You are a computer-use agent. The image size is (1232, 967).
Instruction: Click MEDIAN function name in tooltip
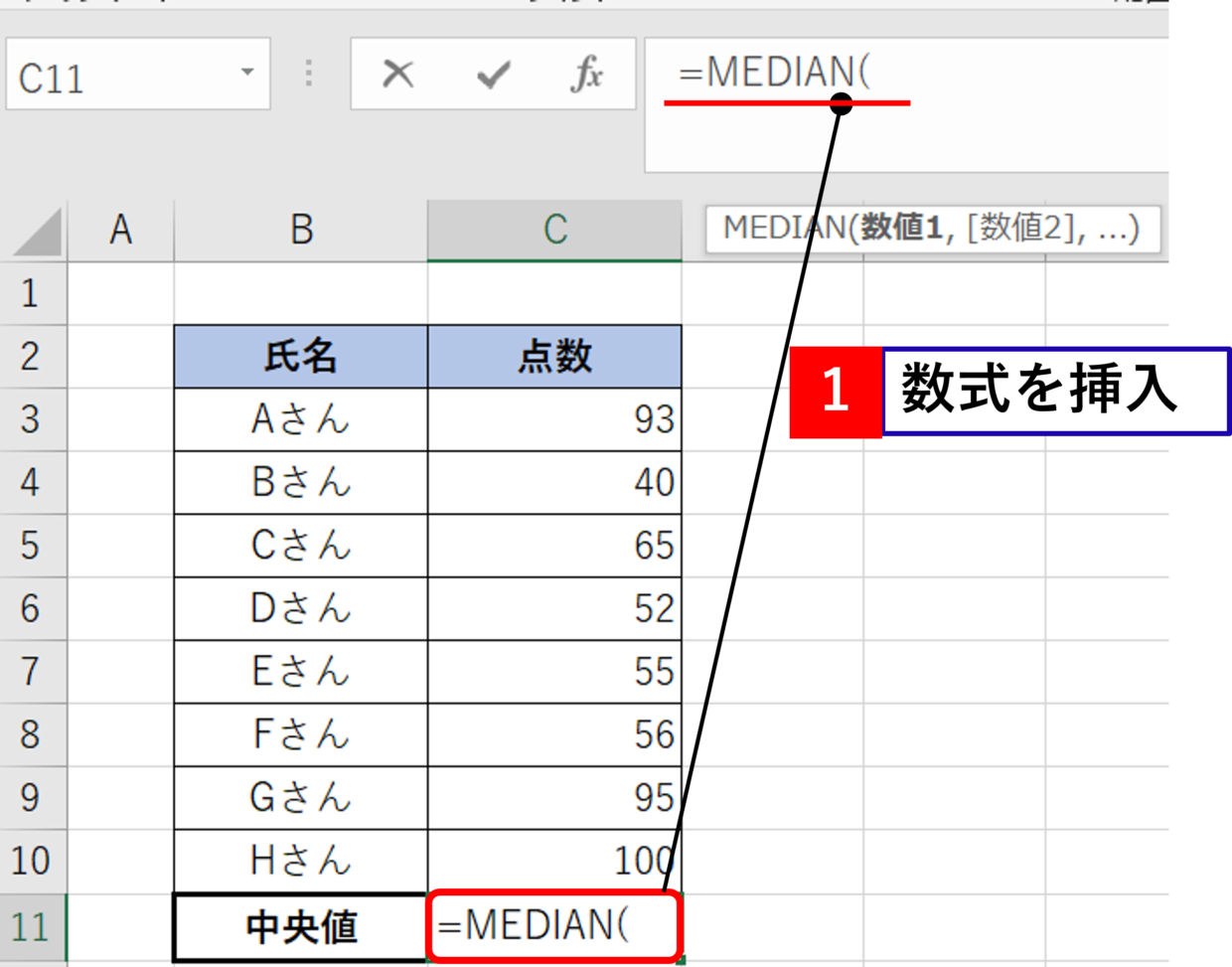tap(783, 228)
